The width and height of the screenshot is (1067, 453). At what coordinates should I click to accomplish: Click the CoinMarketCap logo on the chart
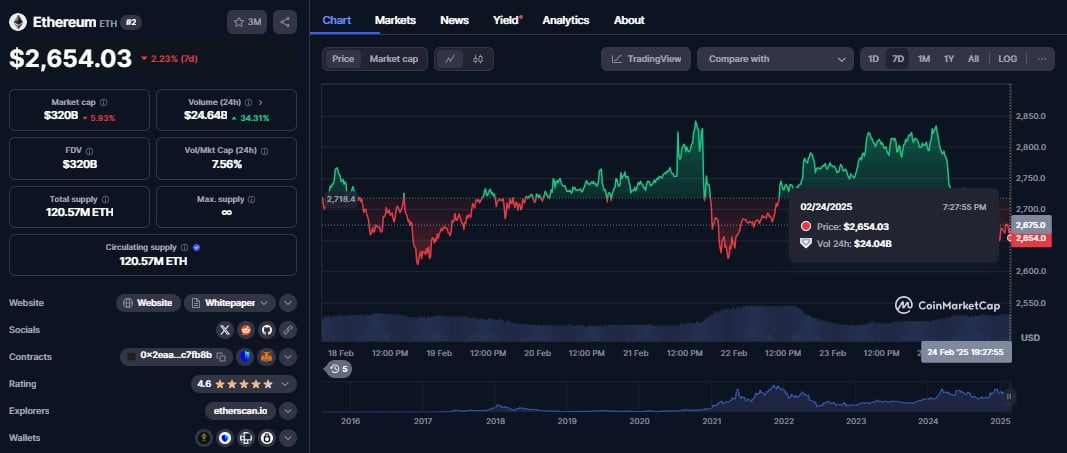click(x=947, y=305)
